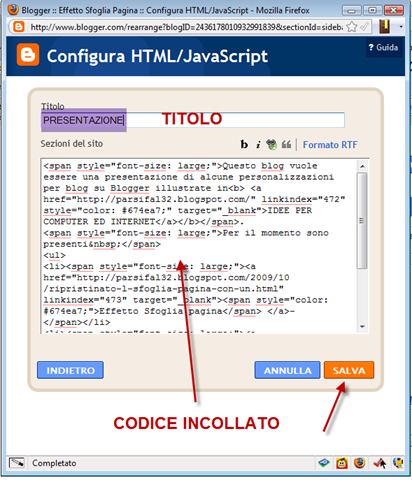Image resolution: width=412 pixels, height=480 pixels.
Task: Click the brown bookmarks book icon
Action: coord(385,26)
